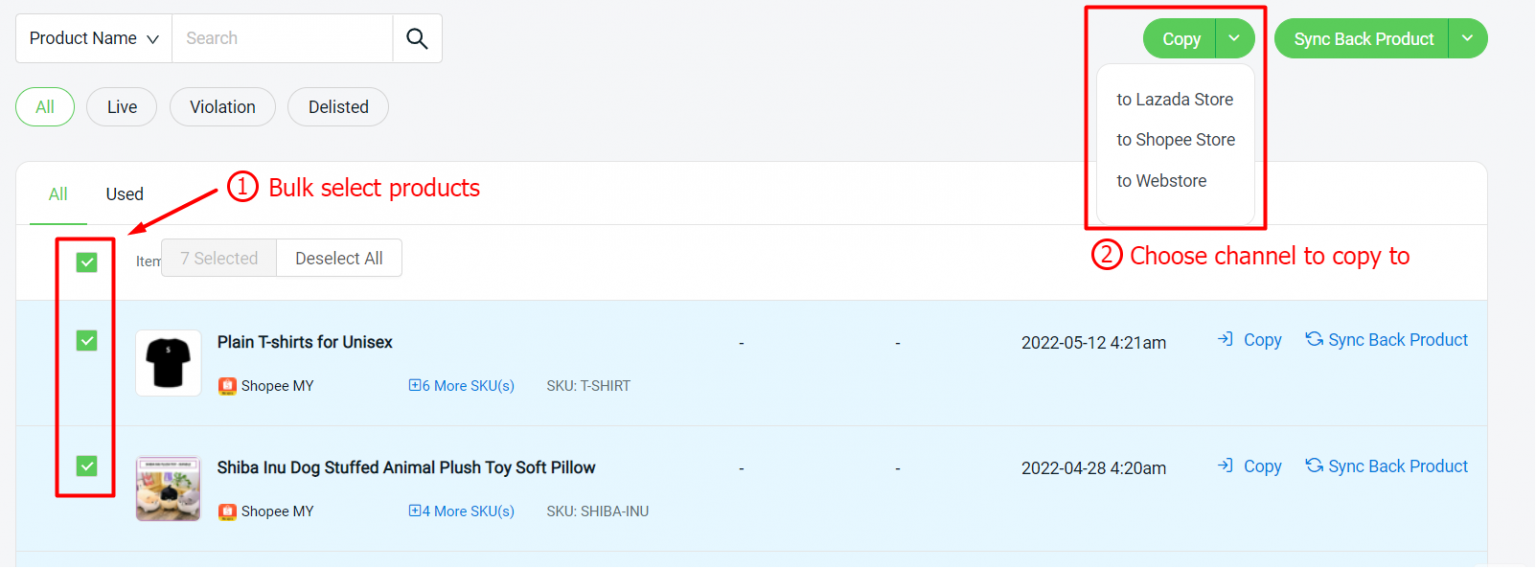Click the date '2022-05-12 4:21am'

pos(1094,342)
